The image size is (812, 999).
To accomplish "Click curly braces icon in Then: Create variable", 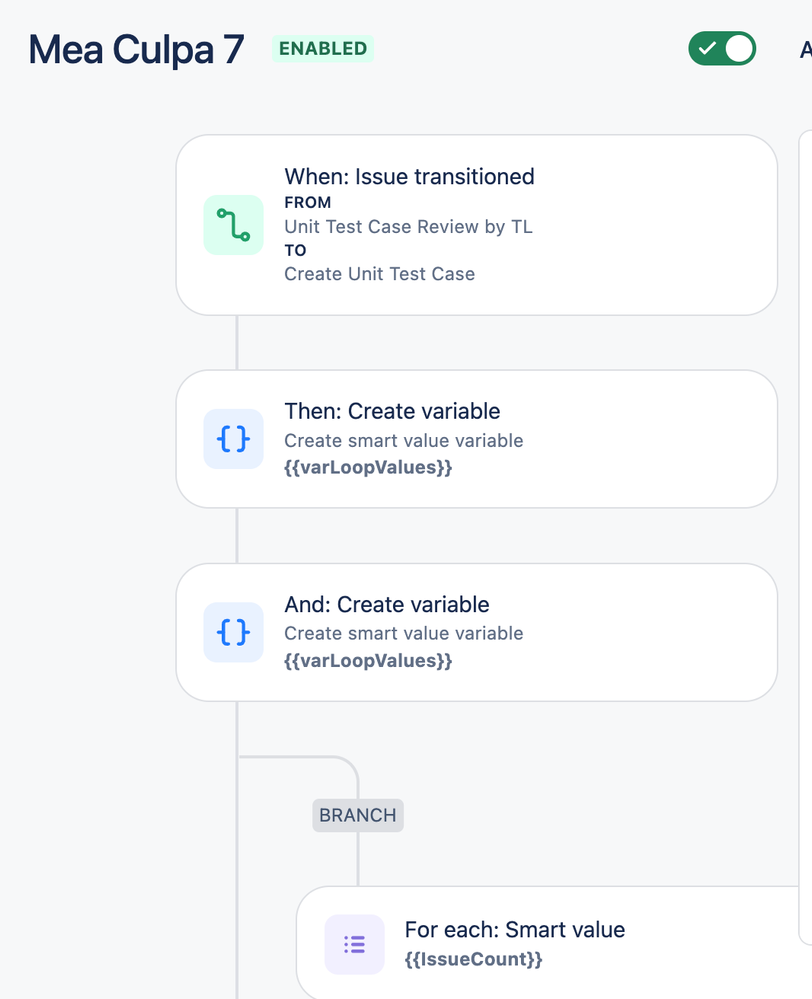I will (233, 439).
